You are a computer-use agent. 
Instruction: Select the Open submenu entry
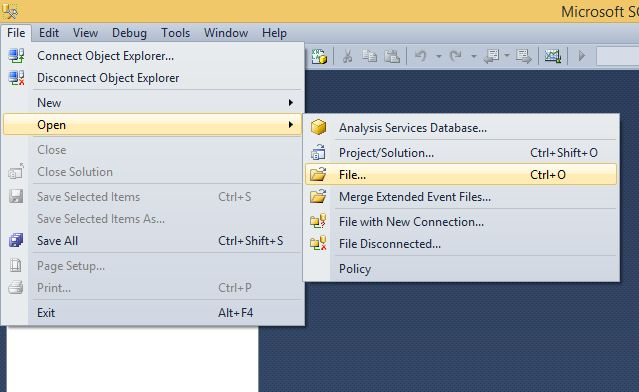153,125
